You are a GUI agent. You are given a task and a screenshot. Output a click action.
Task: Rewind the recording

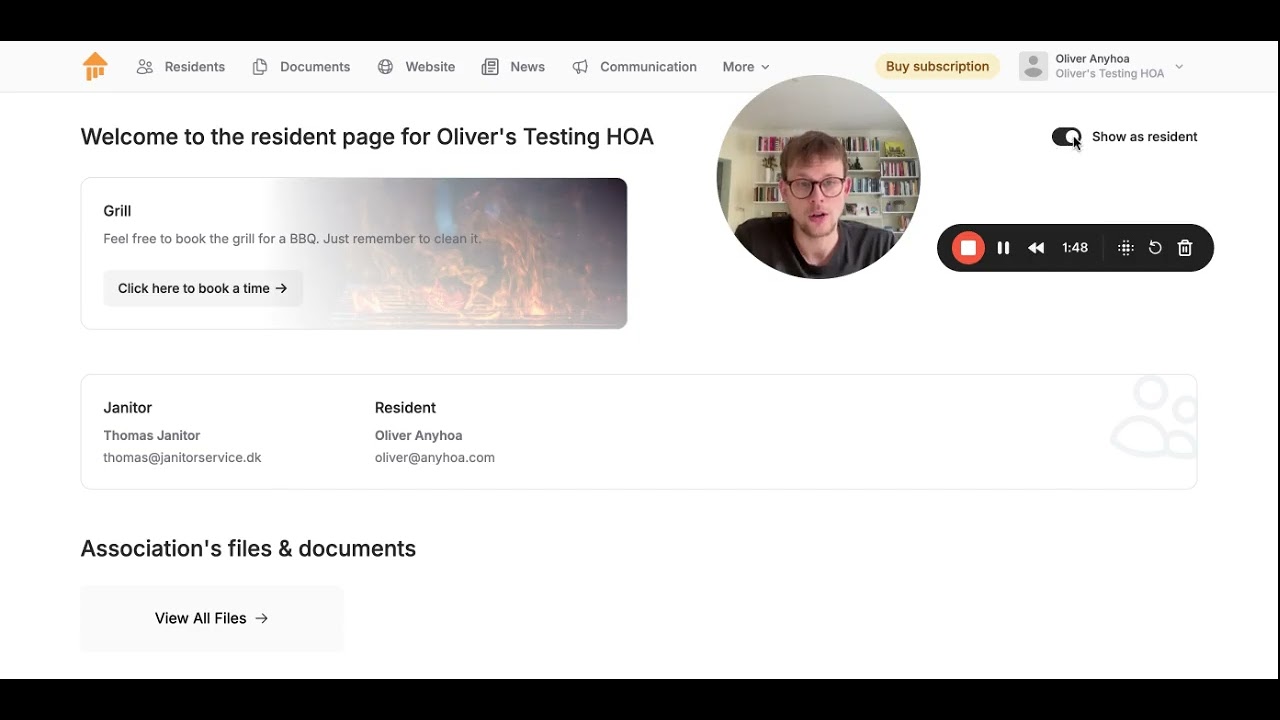1036,248
